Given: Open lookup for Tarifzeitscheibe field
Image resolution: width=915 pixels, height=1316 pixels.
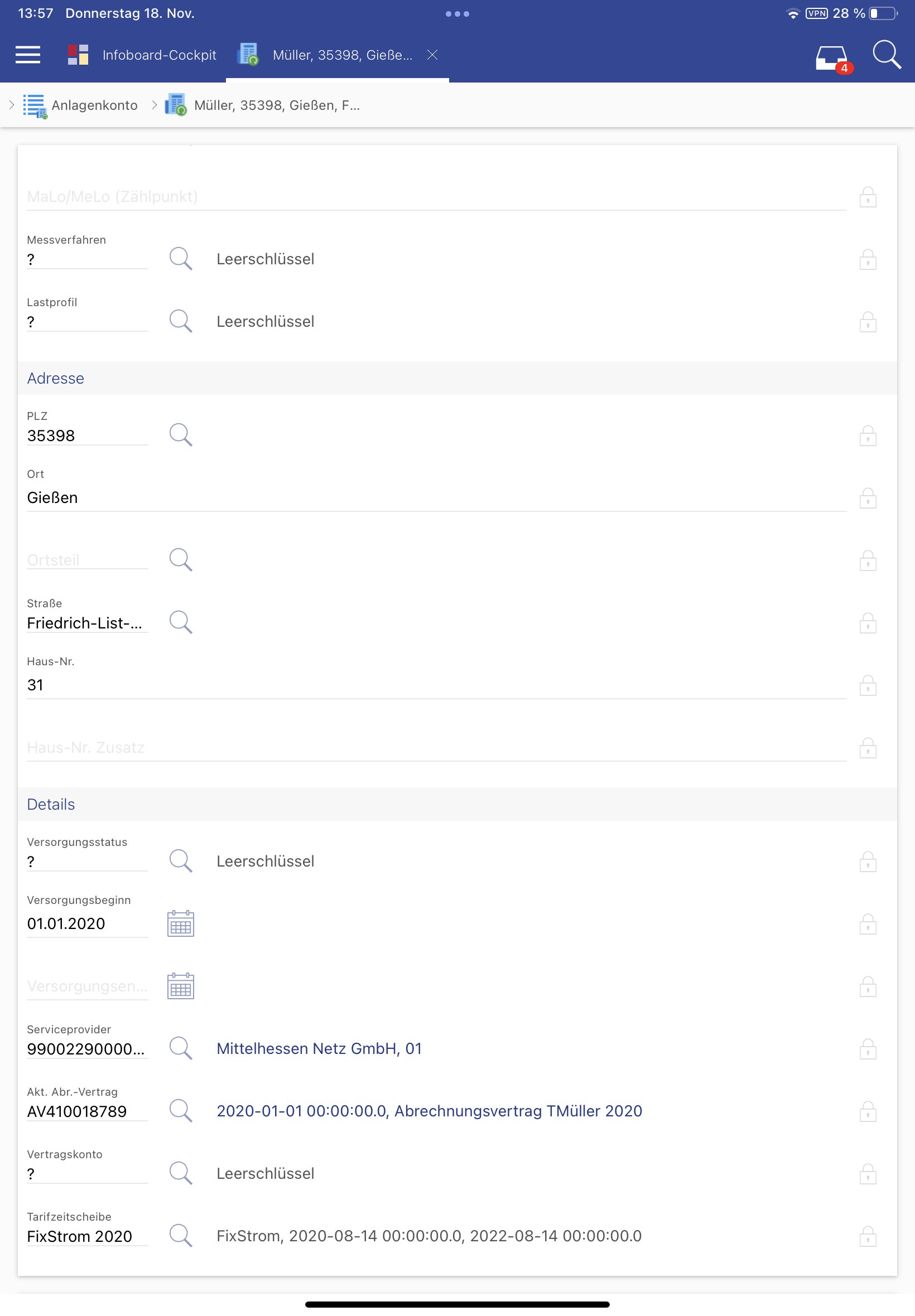Looking at the screenshot, I should pos(181,1236).
